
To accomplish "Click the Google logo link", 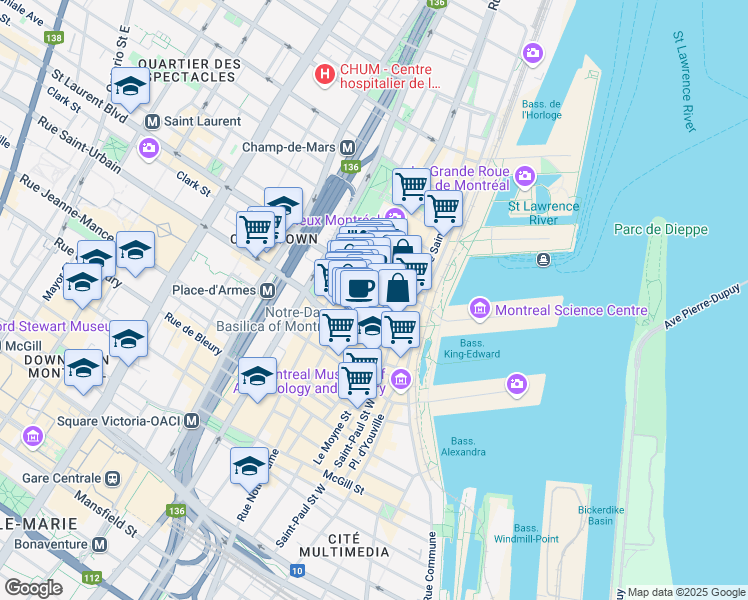I will (x=34, y=589).
